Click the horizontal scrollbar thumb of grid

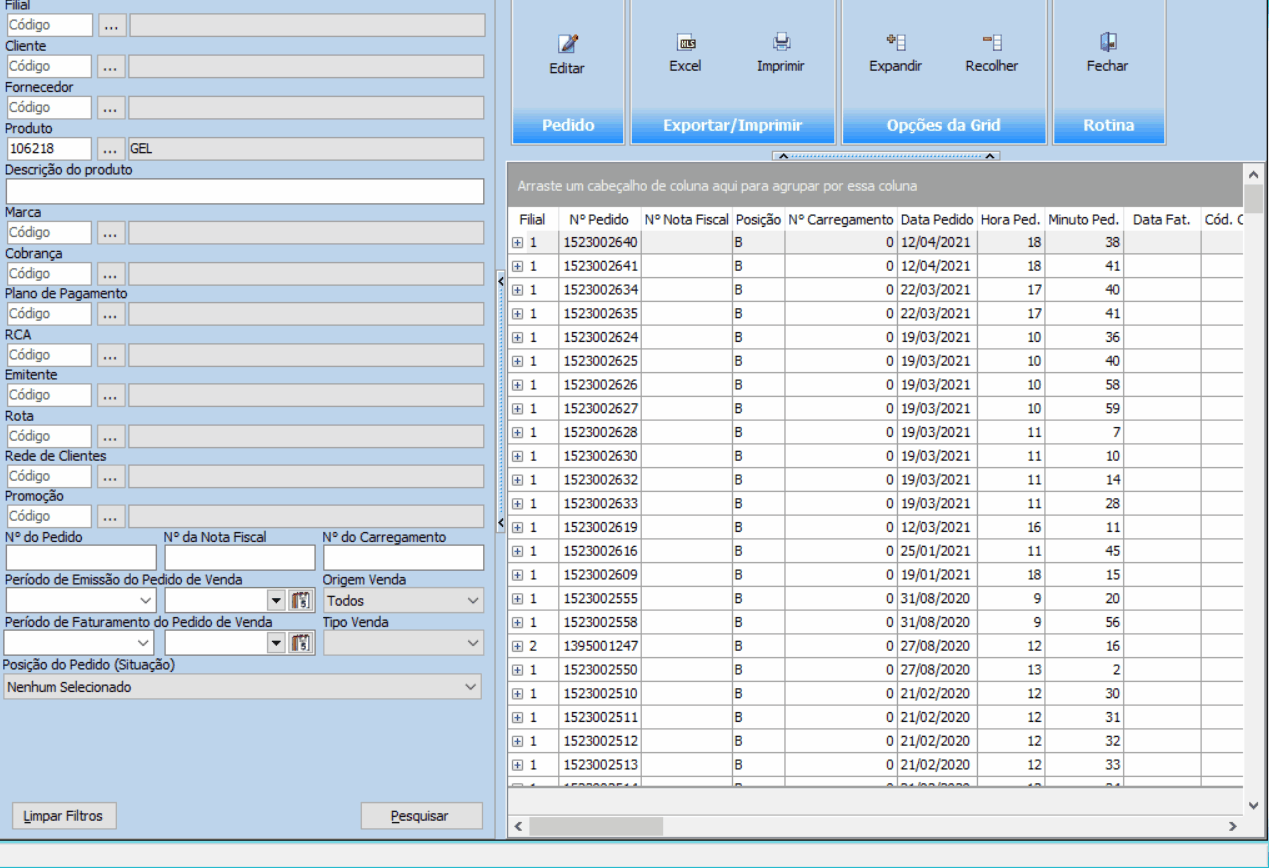tap(596, 827)
